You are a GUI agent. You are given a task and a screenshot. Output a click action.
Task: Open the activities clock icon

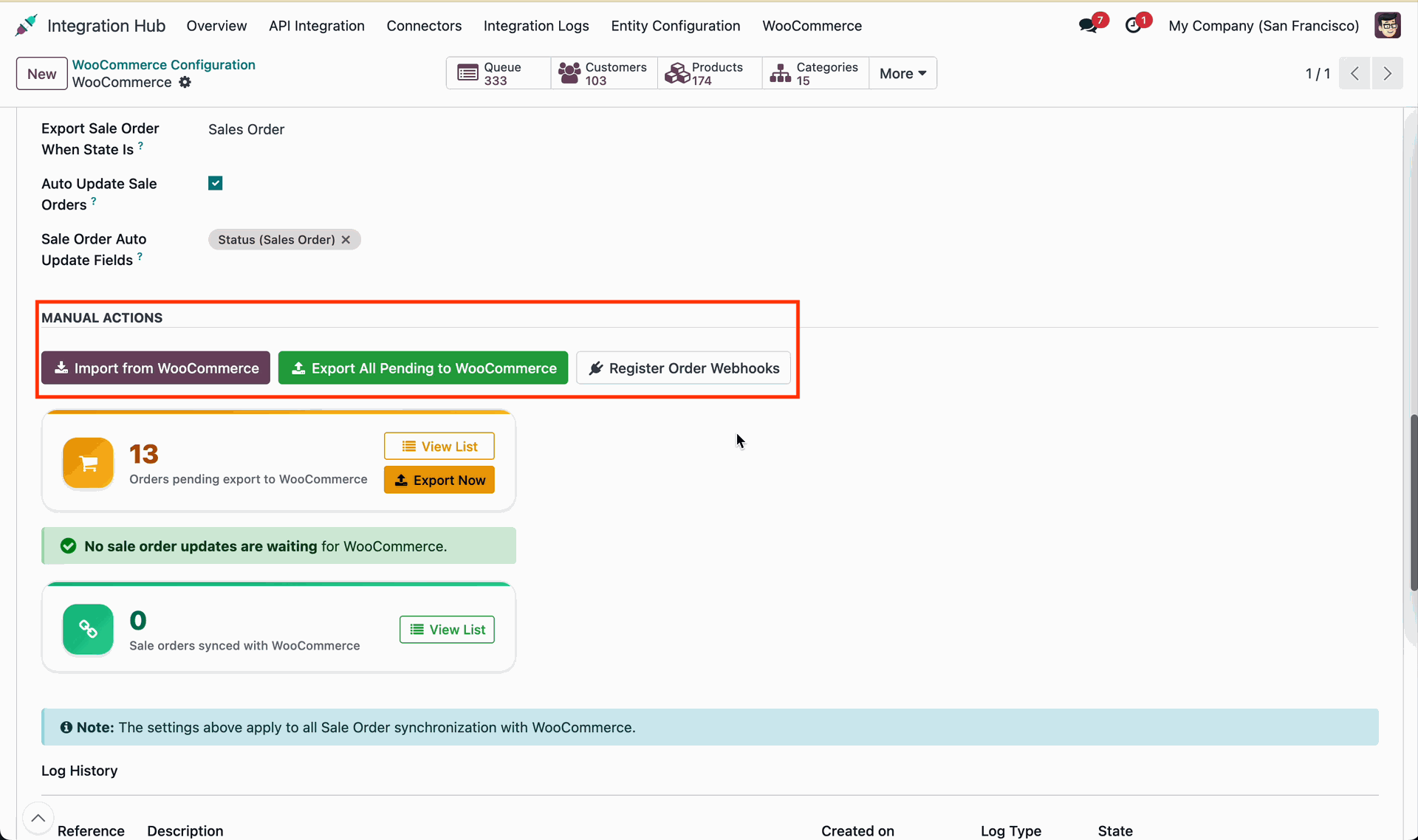(1133, 26)
